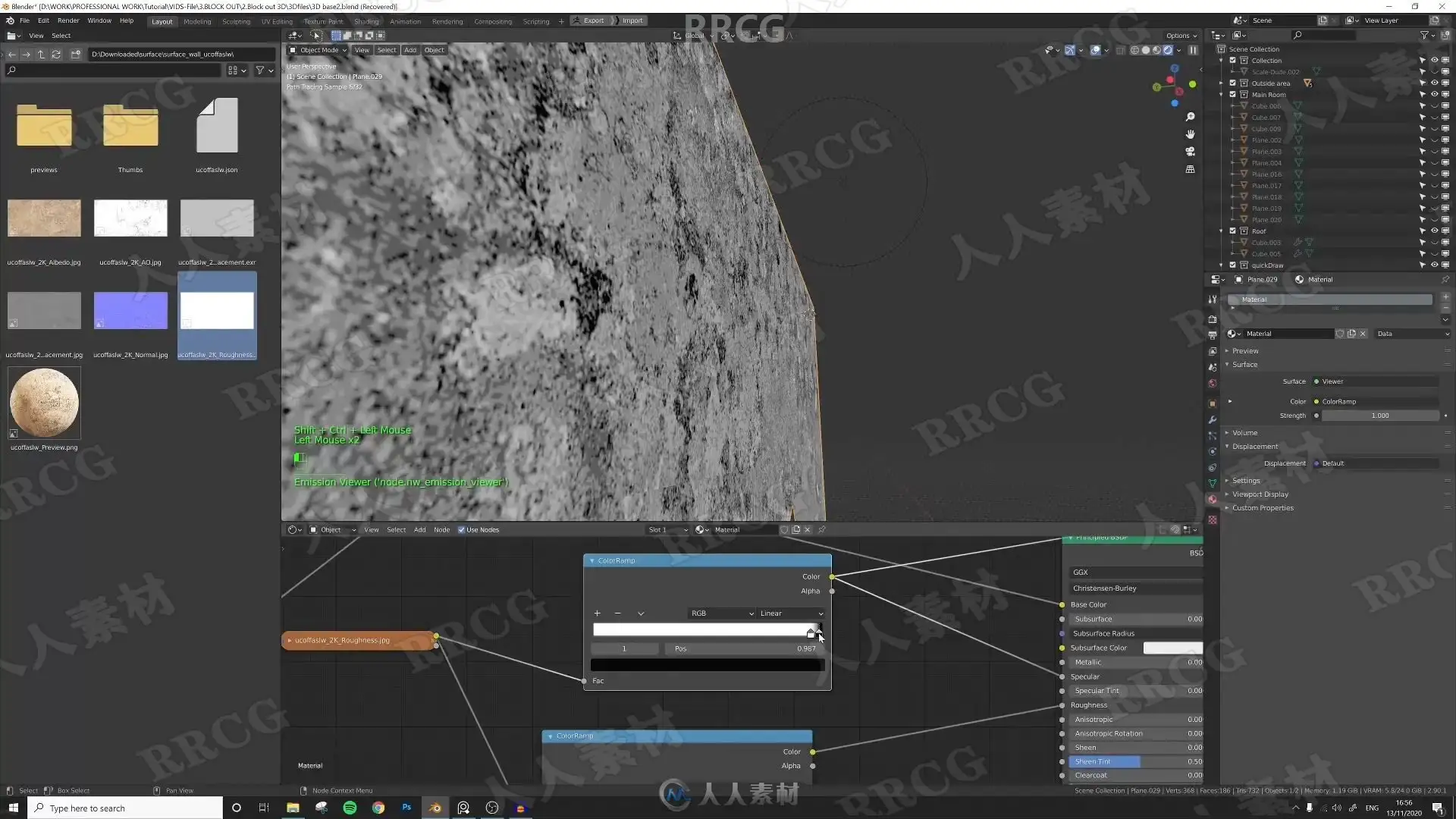Hide the Outside area collection eye
Screen dimensions: 1456x819
coord(1434,83)
